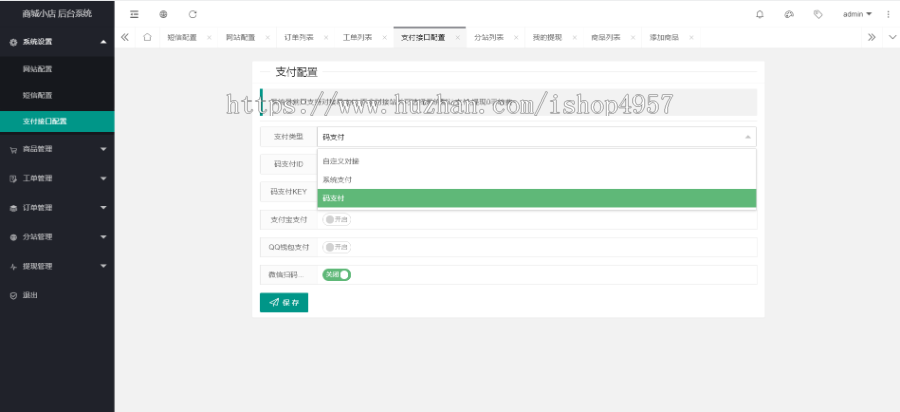Expand the 订单管理 sidebar group
Viewport: 900px width, 412px height.
point(103,208)
